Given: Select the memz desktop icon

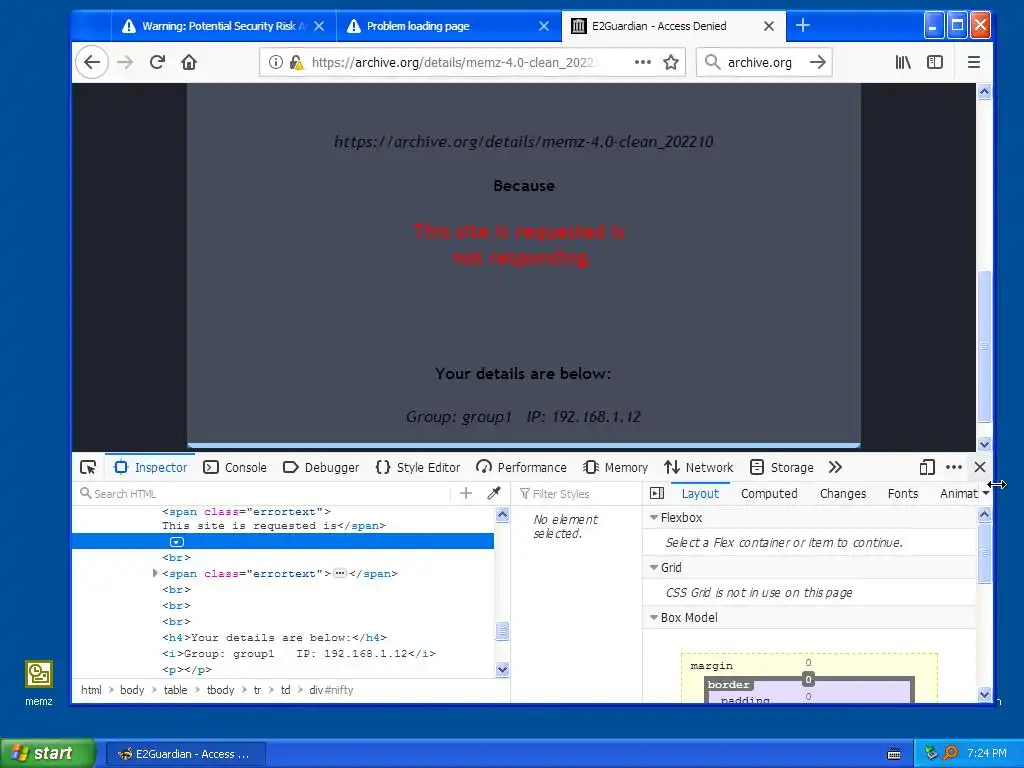Looking at the screenshot, I should 39,682.
